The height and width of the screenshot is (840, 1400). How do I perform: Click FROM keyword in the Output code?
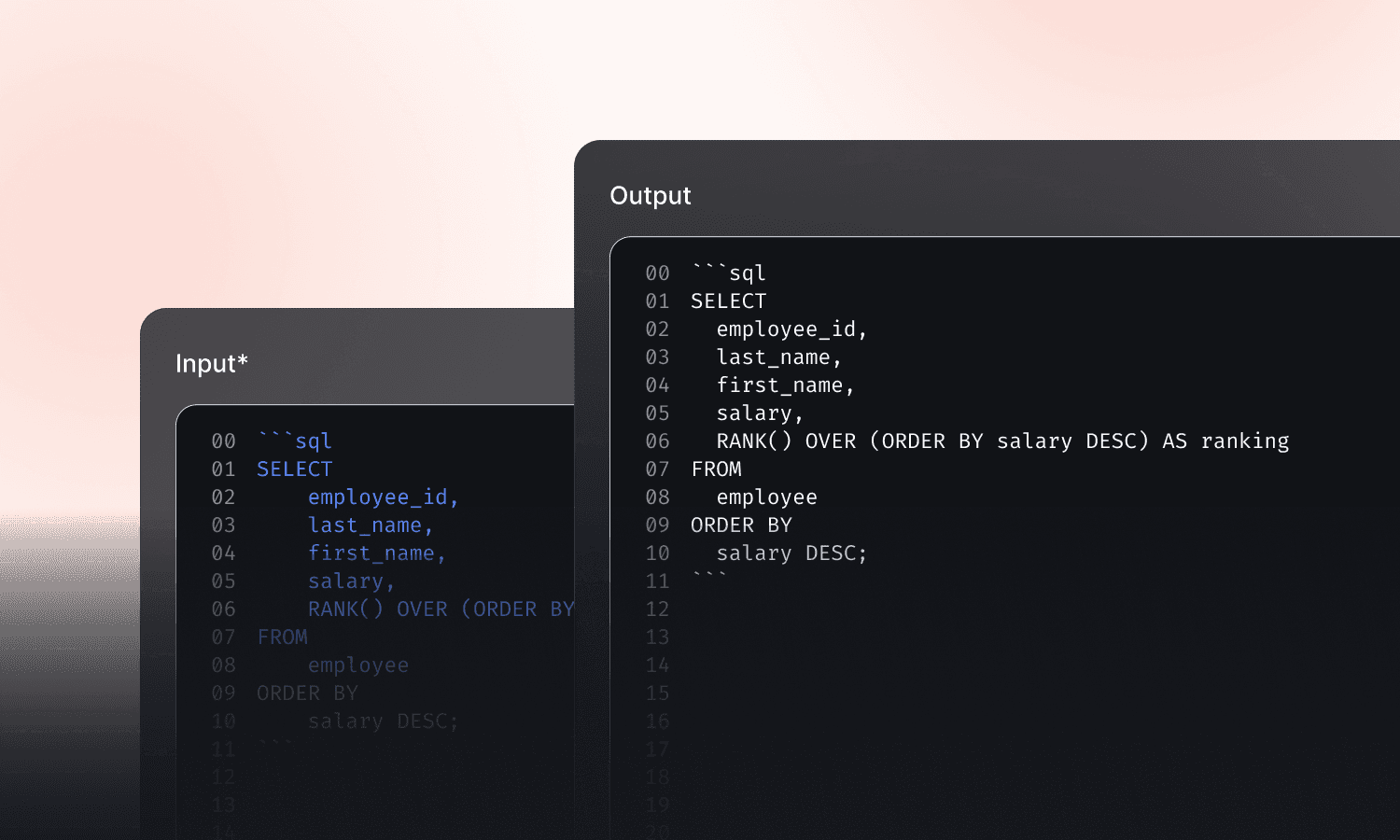(x=716, y=469)
